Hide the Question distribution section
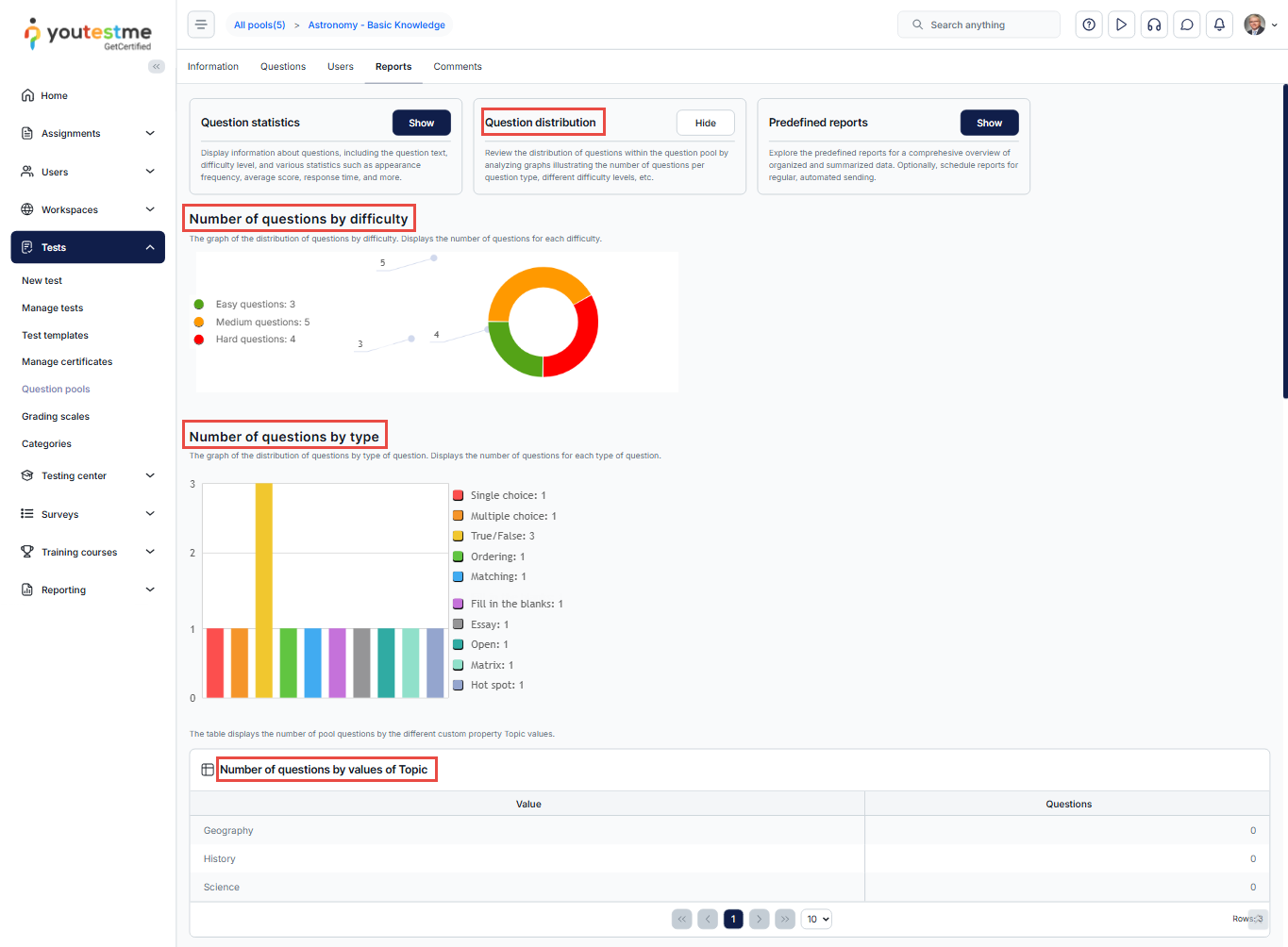The width and height of the screenshot is (1288, 947). [705, 123]
